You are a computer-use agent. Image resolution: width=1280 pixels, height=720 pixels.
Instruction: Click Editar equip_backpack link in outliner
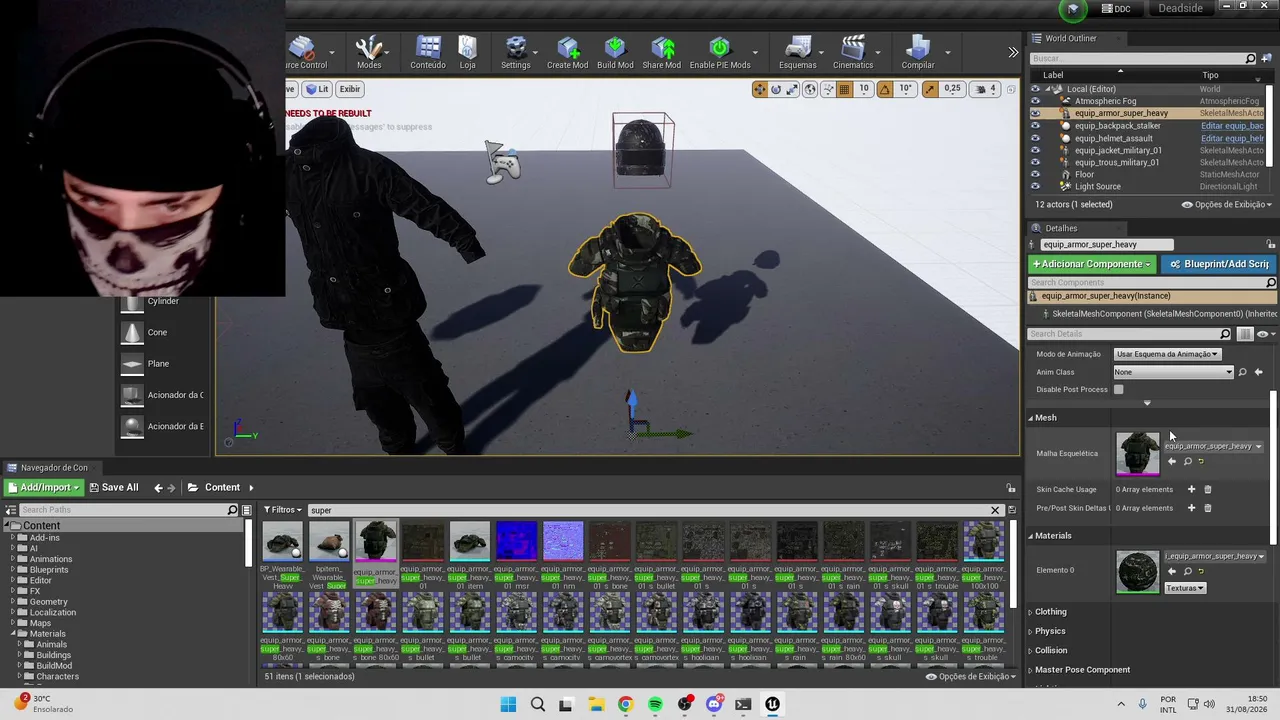click(1232, 126)
